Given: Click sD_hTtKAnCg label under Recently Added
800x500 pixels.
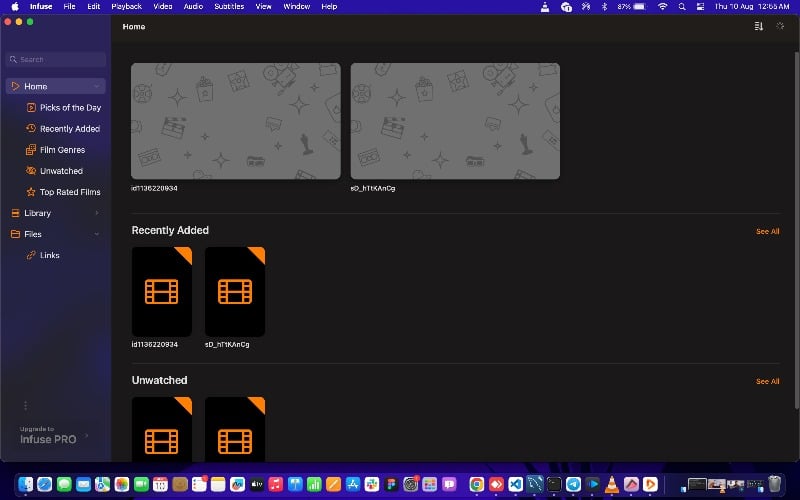Looking at the screenshot, I should click(x=227, y=344).
